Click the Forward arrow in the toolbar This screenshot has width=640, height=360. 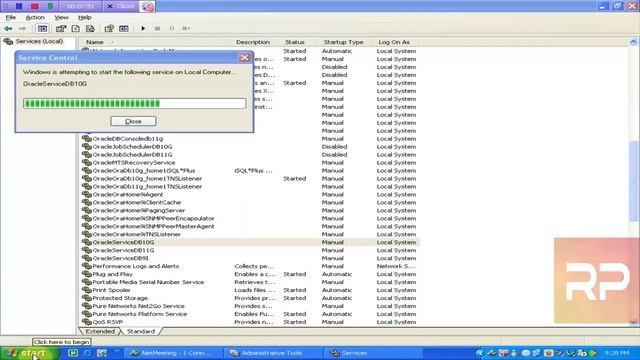[22, 29]
